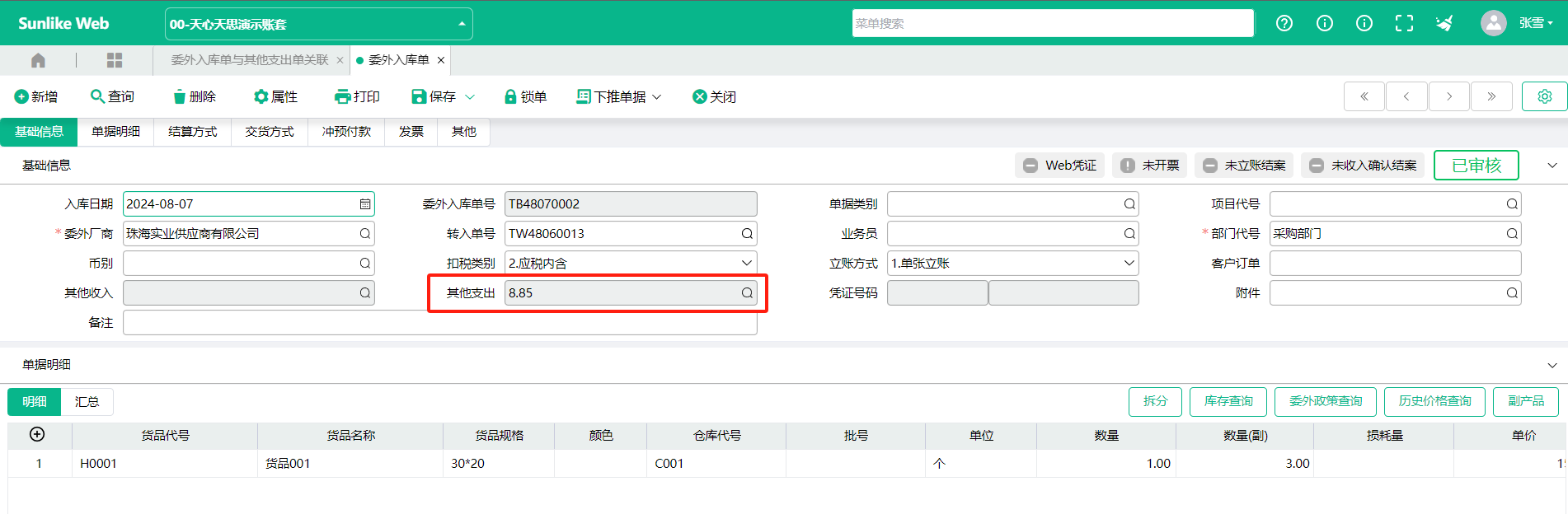Open the settings gear icon
This screenshot has height=514, width=1568.
[x=1544, y=96]
